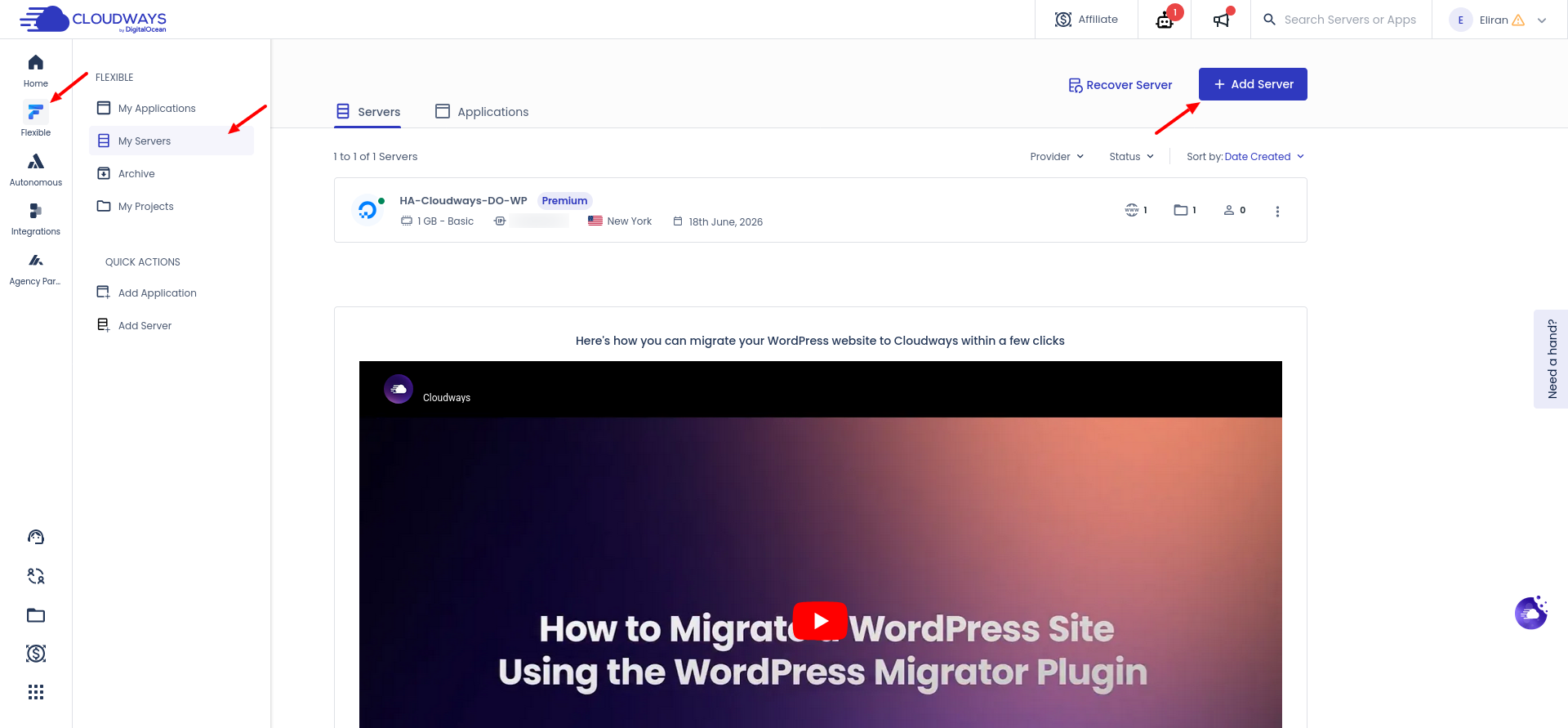The width and height of the screenshot is (1568, 728).
Task: Click the Eliran username in header
Action: [x=1494, y=20]
